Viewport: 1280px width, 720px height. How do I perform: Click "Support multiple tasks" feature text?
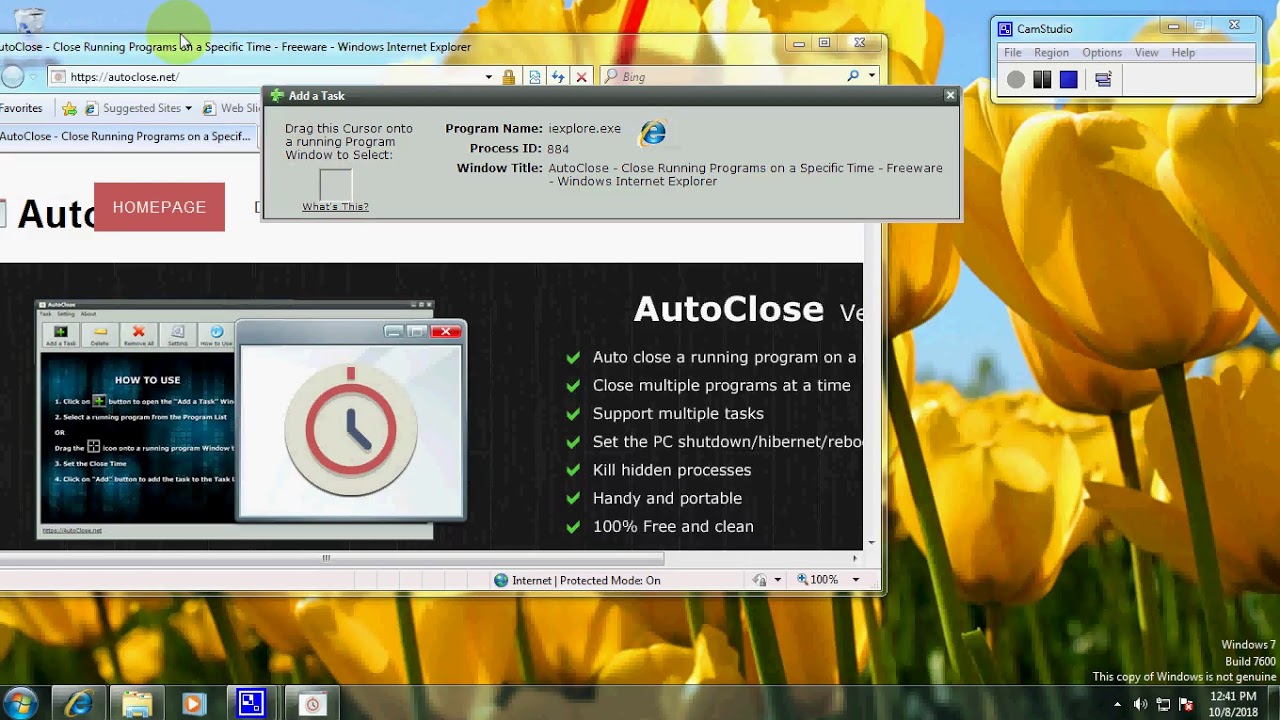click(678, 413)
